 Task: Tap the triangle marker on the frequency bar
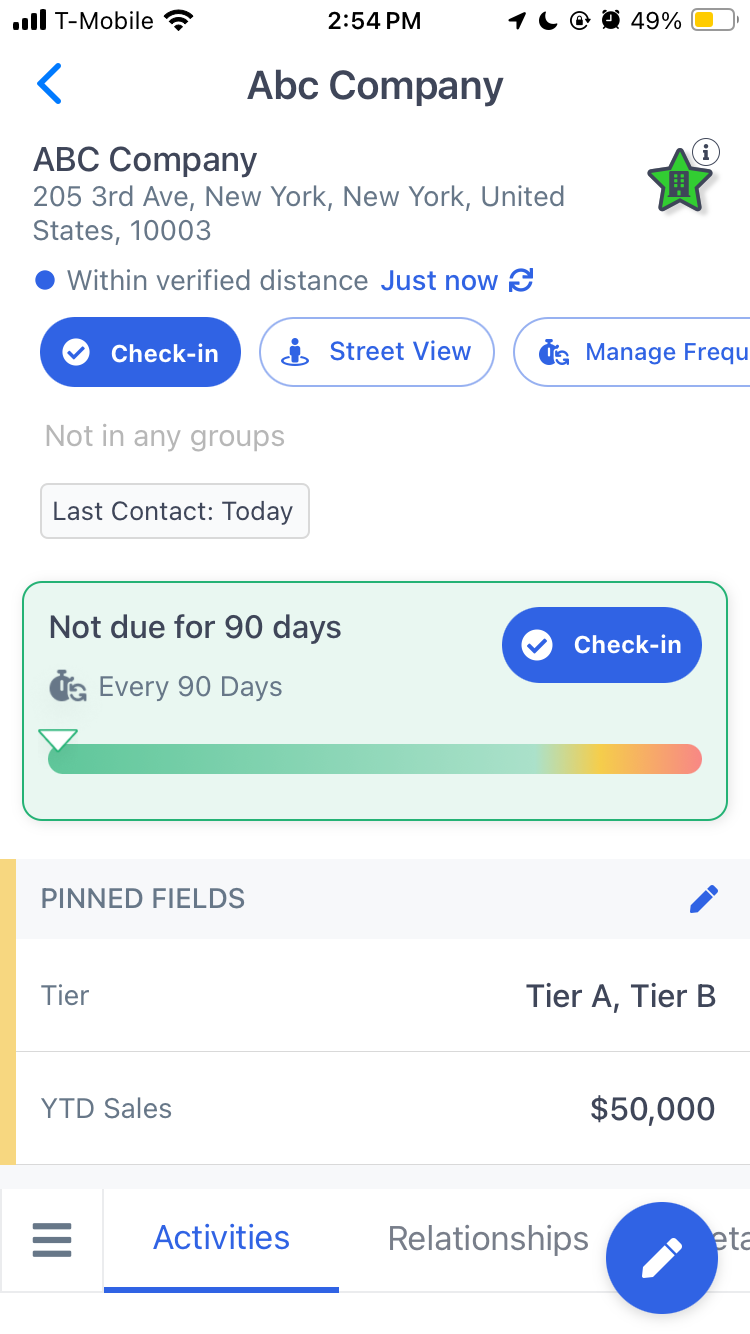tap(58, 740)
